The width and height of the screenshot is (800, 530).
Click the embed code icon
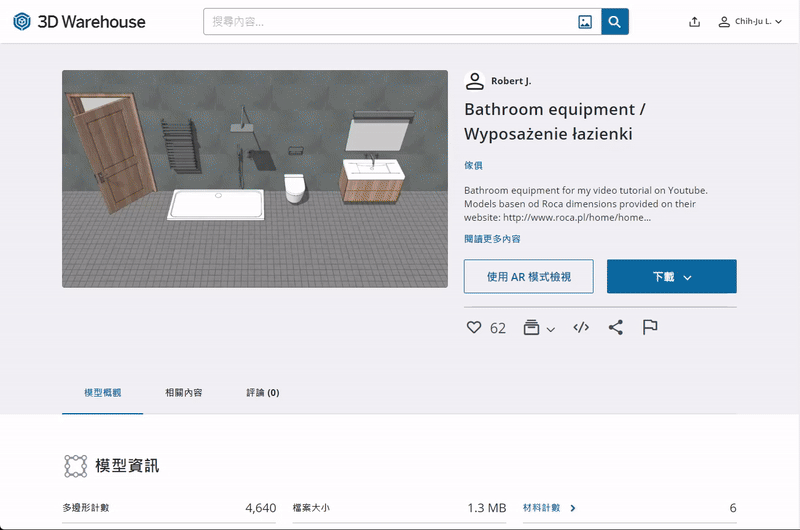click(581, 327)
